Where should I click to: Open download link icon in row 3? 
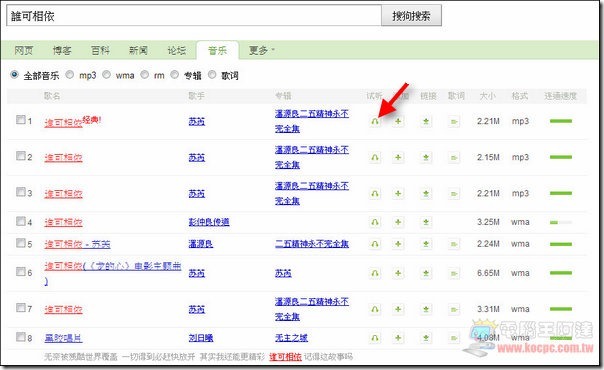(426, 194)
